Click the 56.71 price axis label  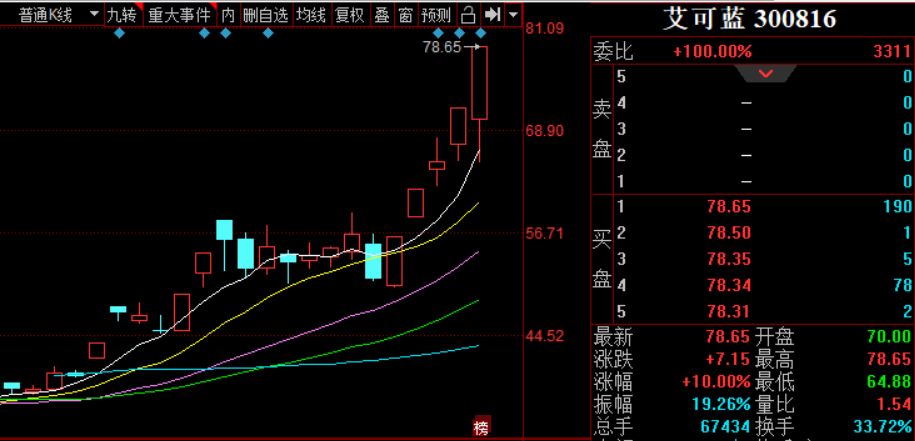545,234
